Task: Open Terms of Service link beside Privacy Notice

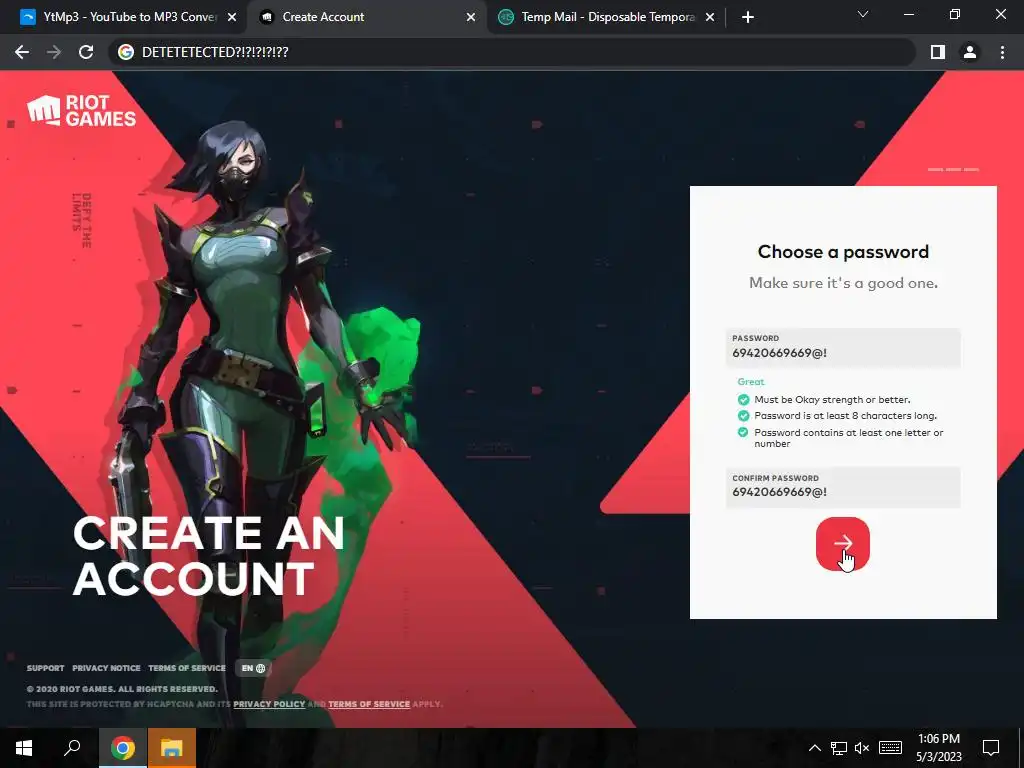Action: pos(187,668)
